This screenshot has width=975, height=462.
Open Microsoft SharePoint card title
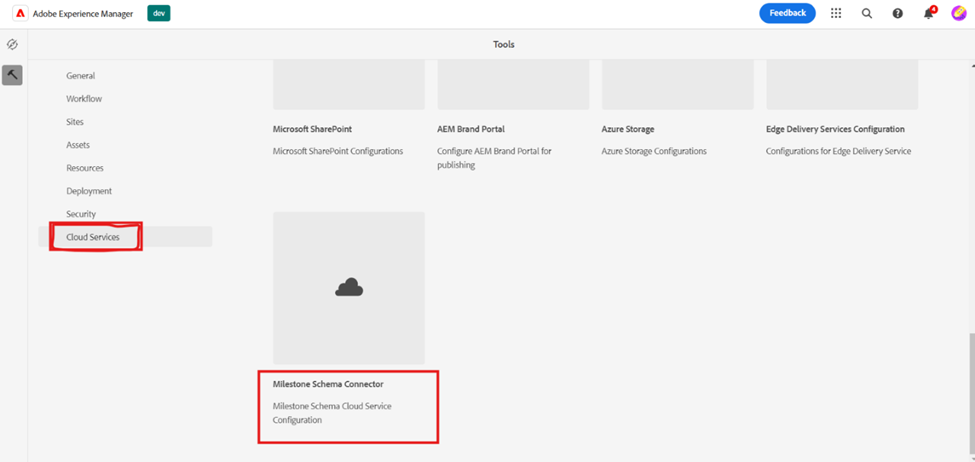pos(313,129)
